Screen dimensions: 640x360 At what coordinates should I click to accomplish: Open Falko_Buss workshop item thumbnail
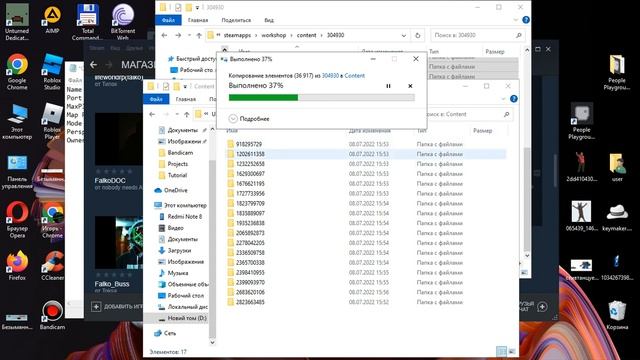pyautogui.click(x=118, y=242)
